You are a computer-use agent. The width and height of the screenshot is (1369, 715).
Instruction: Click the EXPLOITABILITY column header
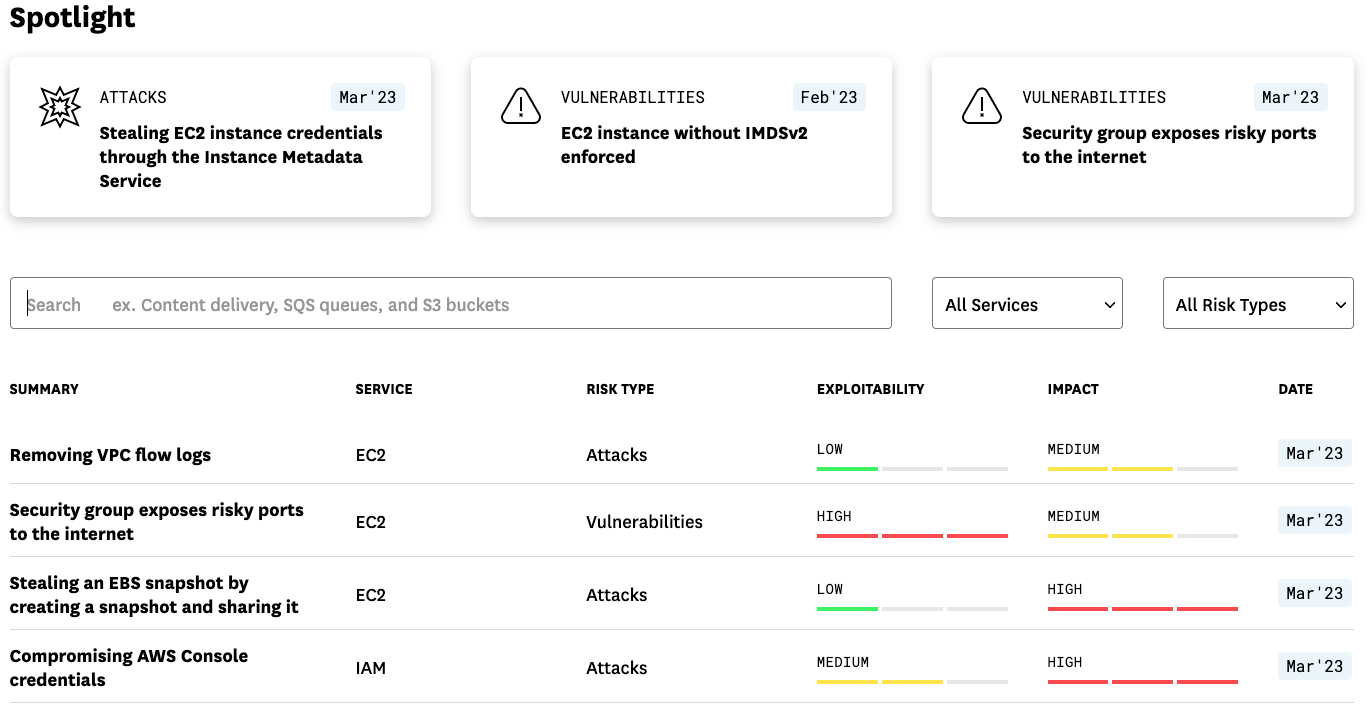[870, 389]
